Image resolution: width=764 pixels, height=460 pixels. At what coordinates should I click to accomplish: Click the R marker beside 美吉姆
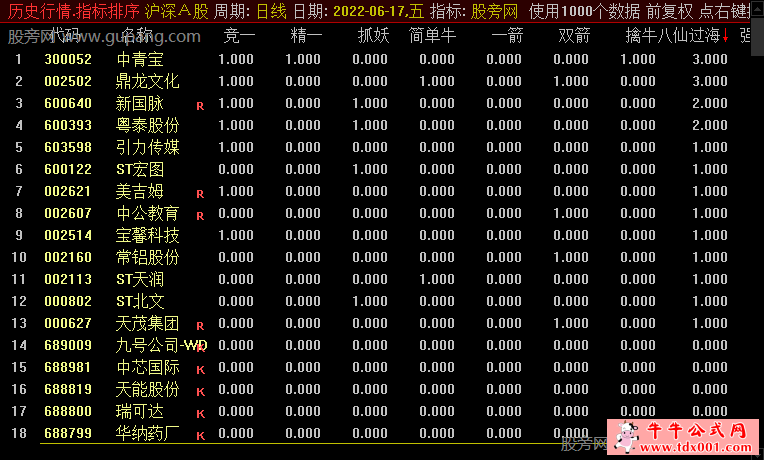[200, 192]
